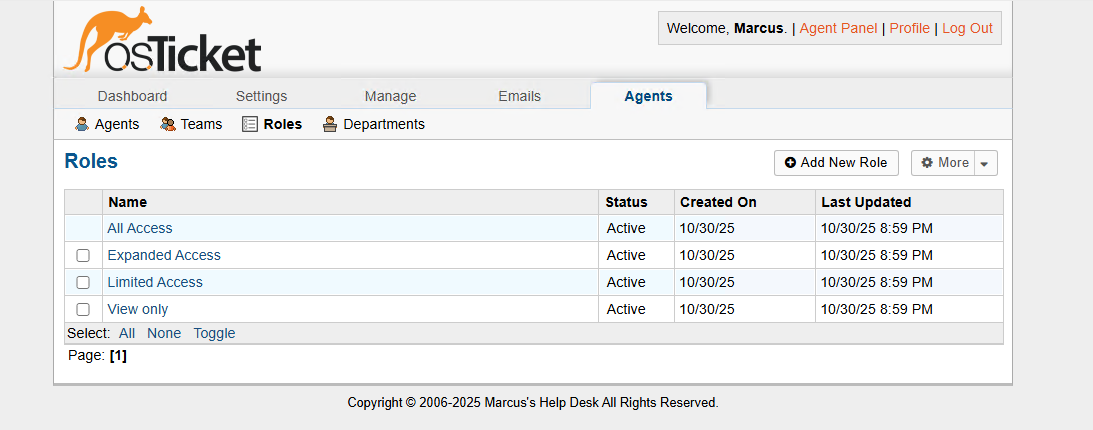The width and height of the screenshot is (1093, 430).
Task: Switch to the Dashboard tab
Action: (132, 96)
